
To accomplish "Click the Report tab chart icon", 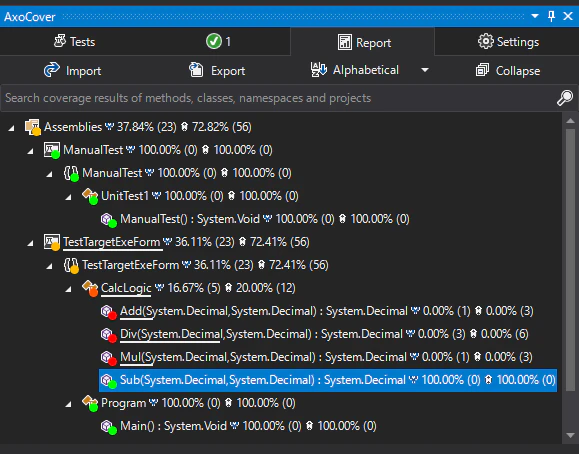I will (345, 42).
